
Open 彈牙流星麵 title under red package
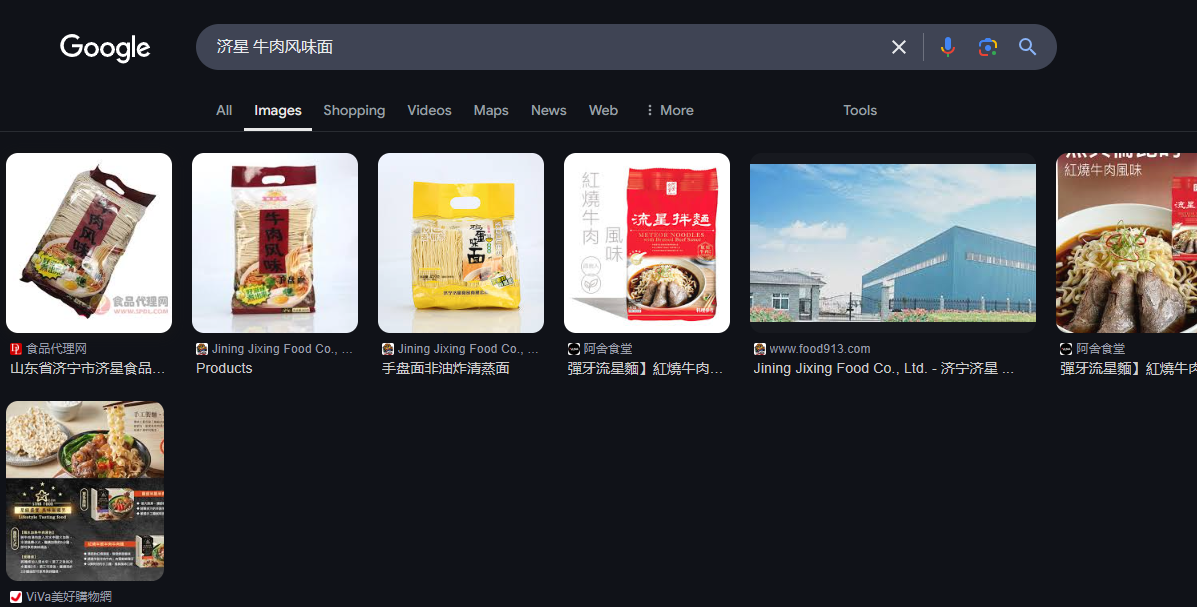[x=645, y=368]
